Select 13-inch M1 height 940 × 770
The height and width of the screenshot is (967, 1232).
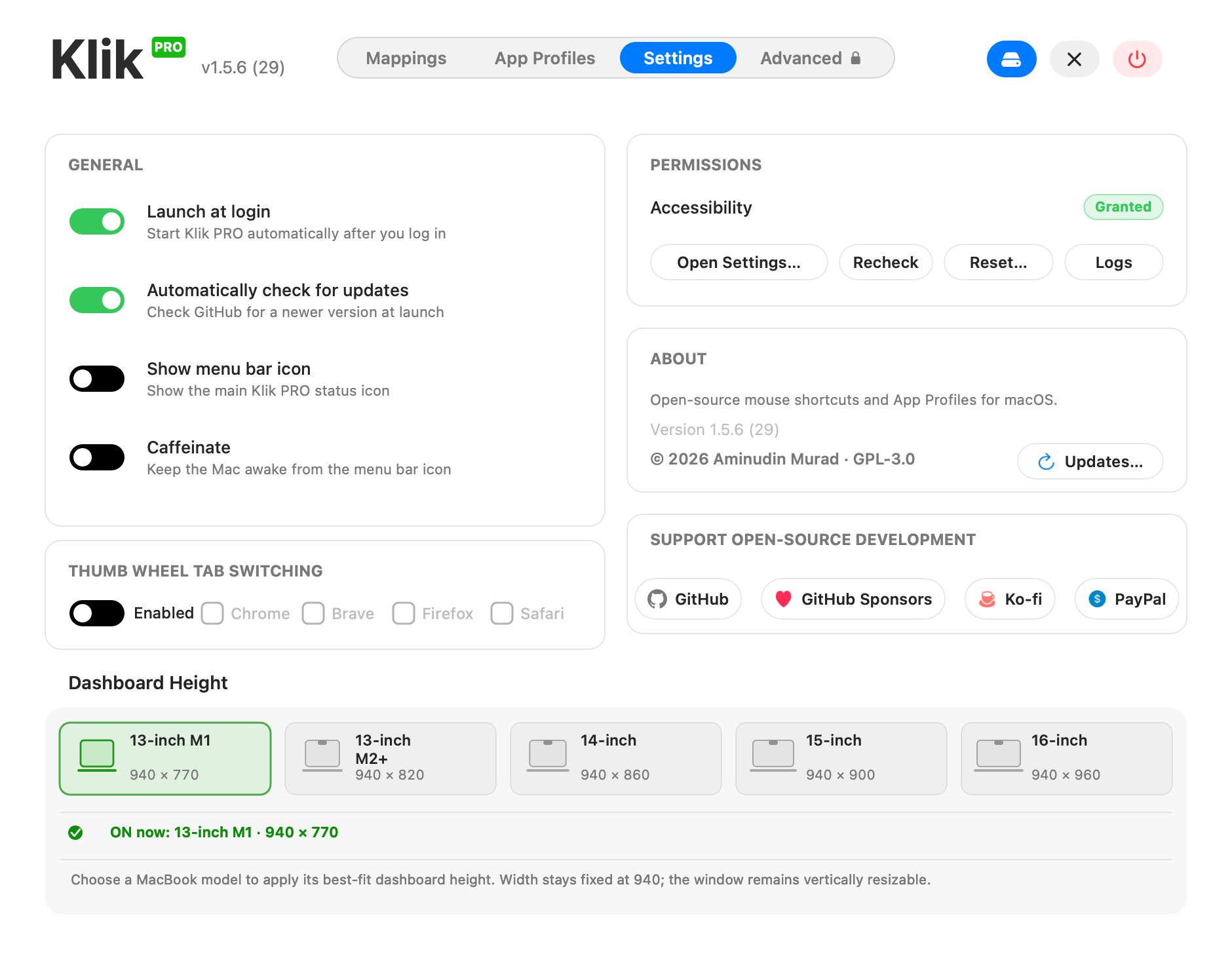coord(165,759)
